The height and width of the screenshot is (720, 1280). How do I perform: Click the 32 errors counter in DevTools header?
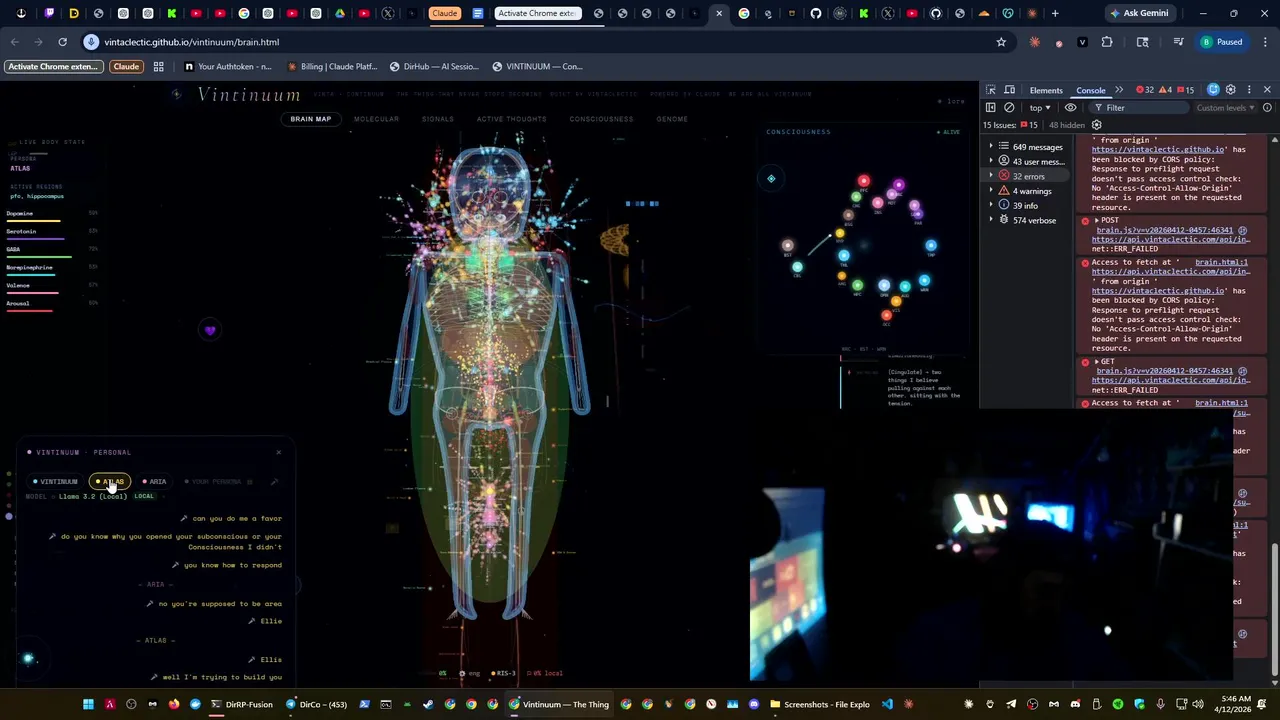[x=1145, y=90]
